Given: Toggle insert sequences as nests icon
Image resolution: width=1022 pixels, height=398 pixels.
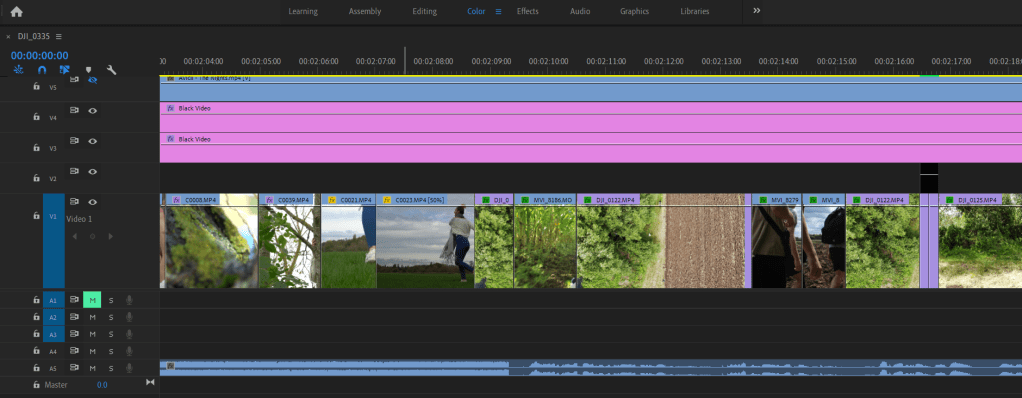Looking at the screenshot, I should click(19, 70).
